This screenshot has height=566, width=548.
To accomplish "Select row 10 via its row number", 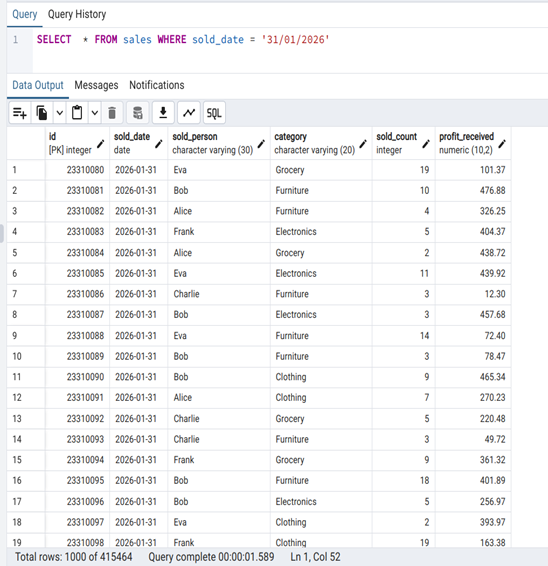I will 26,356.
